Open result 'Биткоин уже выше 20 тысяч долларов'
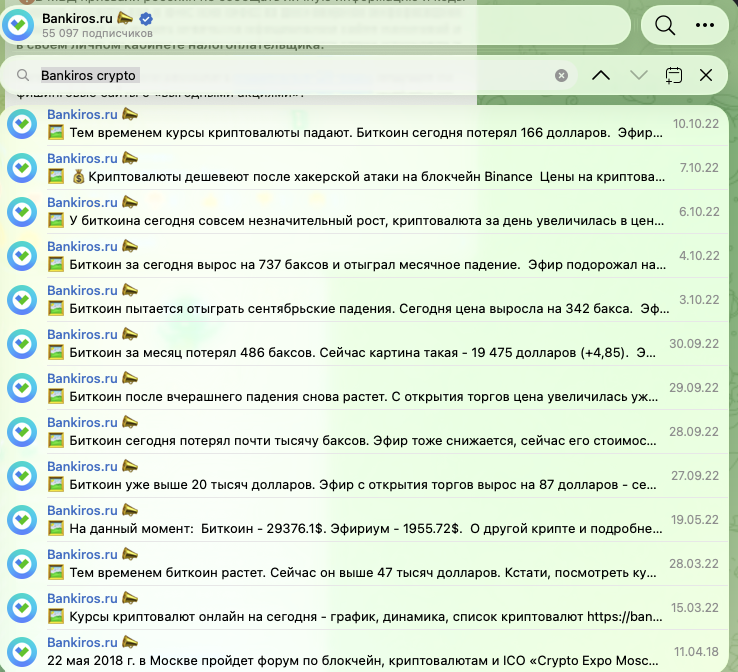The width and height of the screenshot is (738, 672). tap(364, 476)
